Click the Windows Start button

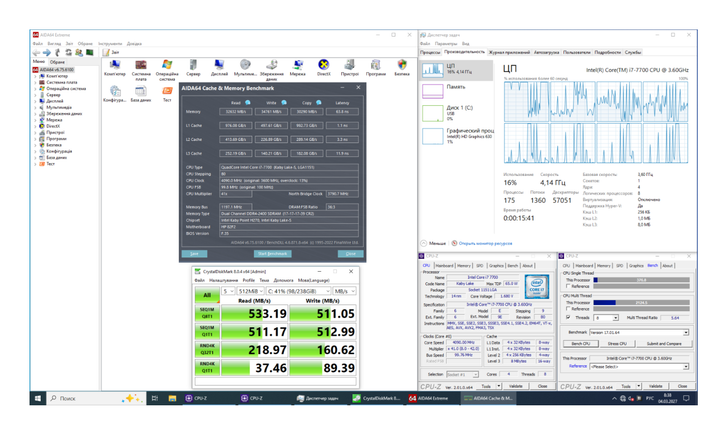[x=38, y=398]
